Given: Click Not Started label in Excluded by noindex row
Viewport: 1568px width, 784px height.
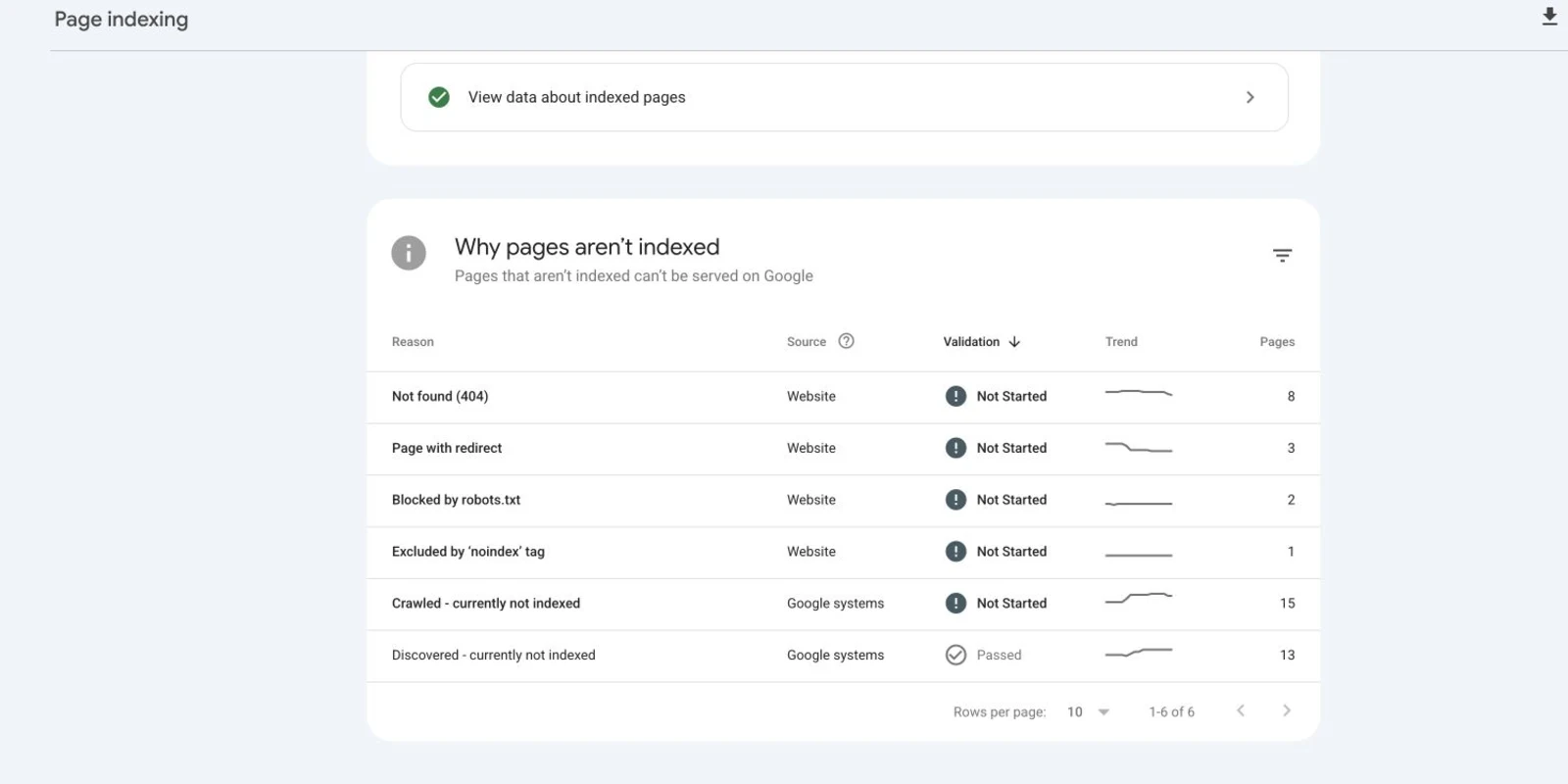Looking at the screenshot, I should 1011,552.
